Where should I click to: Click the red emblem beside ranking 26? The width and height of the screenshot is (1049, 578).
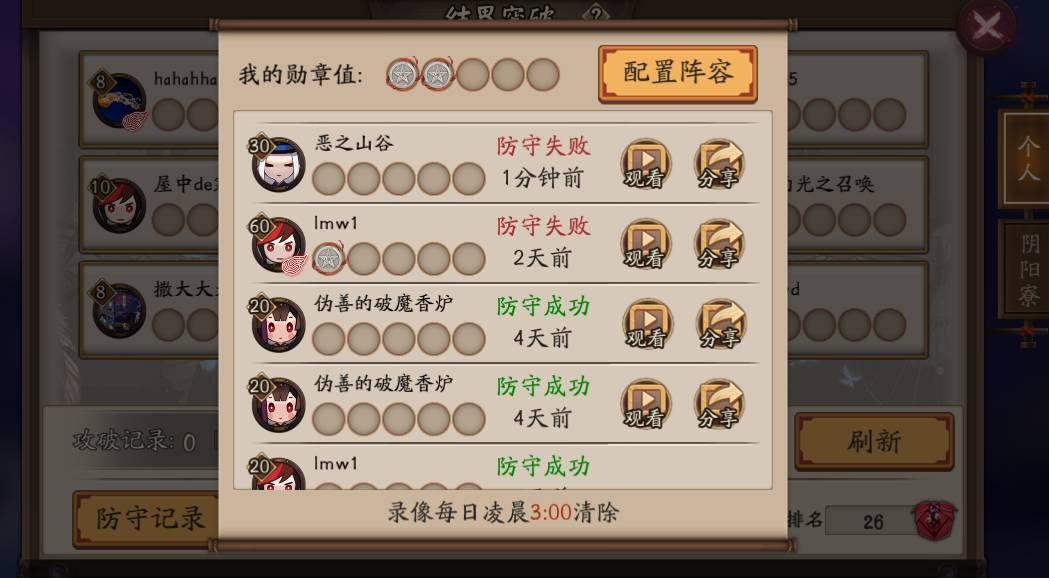click(x=935, y=520)
